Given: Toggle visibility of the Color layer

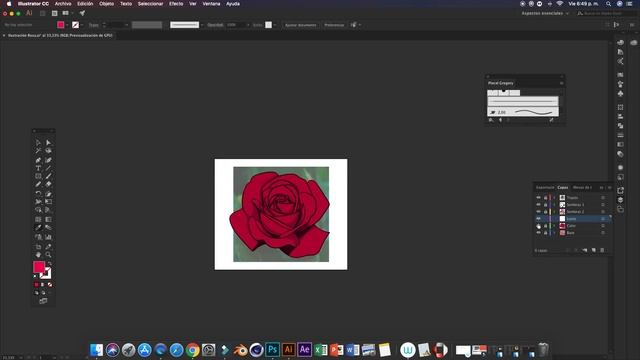Looking at the screenshot, I should point(538,226).
